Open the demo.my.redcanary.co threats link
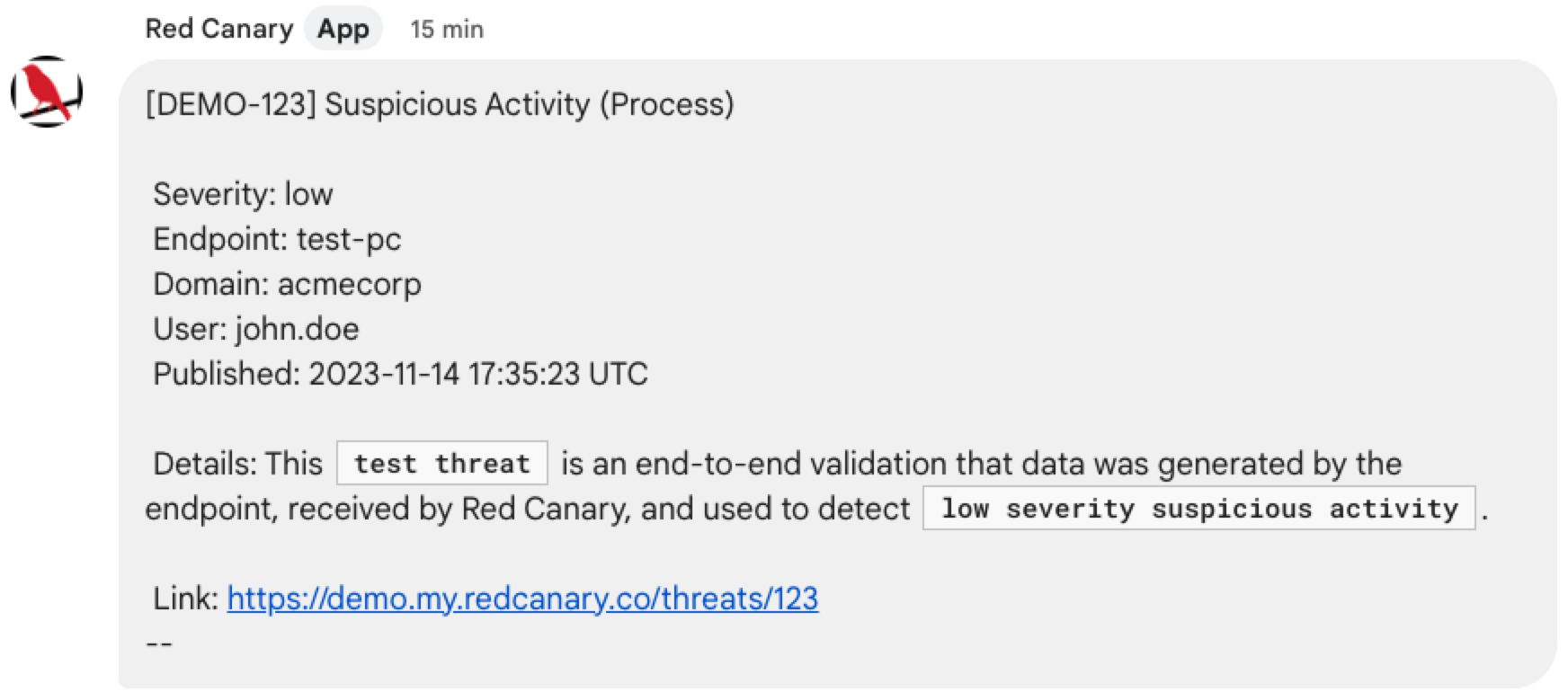This screenshot has width=1568, height=692. 522,599
